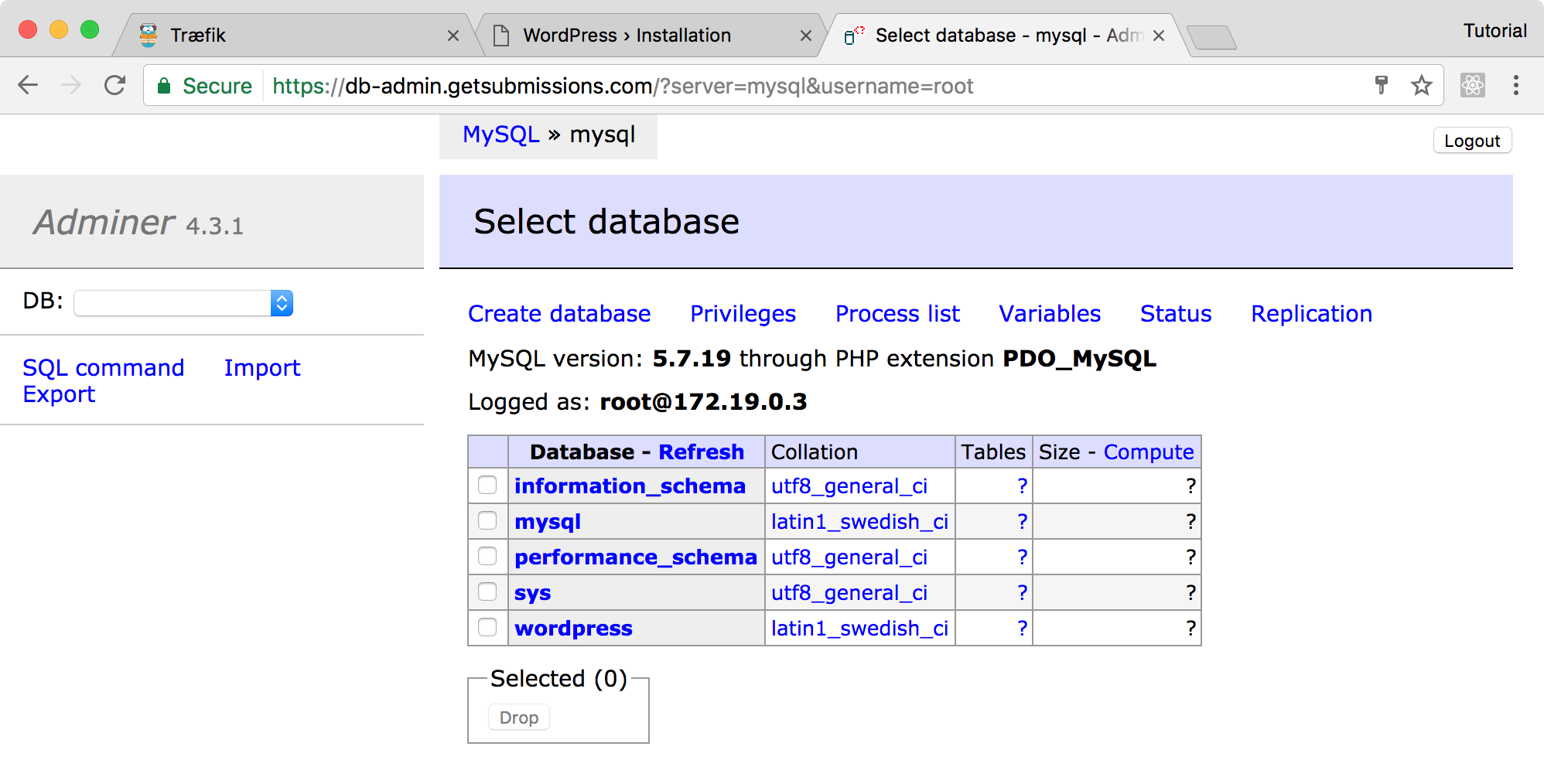Click the green secure padlock icon
This screenshot has height=784, width=1544.
164,86
